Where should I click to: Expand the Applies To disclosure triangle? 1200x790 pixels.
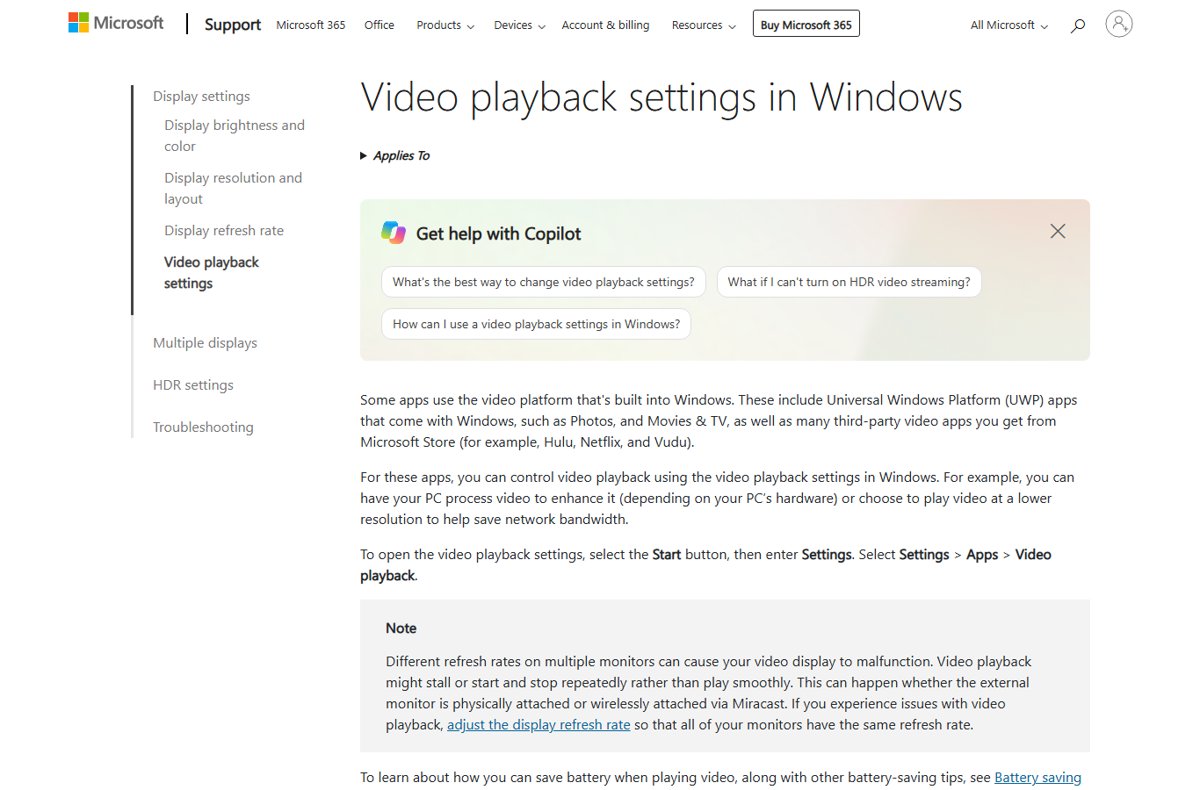click(364, 156)
